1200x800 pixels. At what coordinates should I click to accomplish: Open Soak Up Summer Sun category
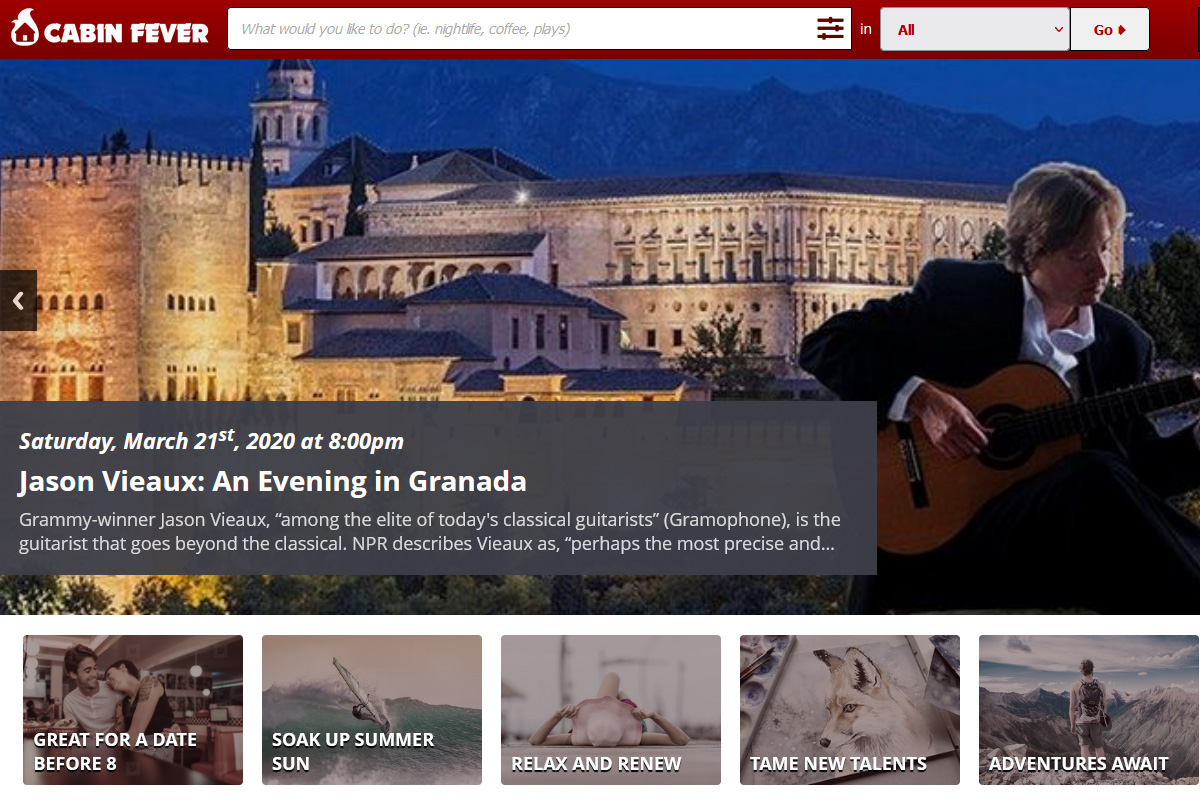click(372, 710)
